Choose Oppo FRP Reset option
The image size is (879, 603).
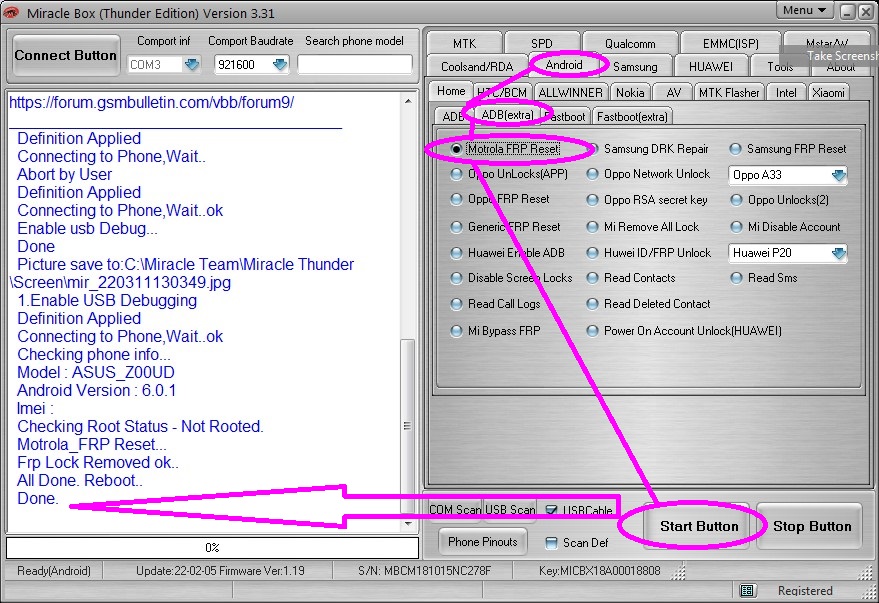pos(456,199)
